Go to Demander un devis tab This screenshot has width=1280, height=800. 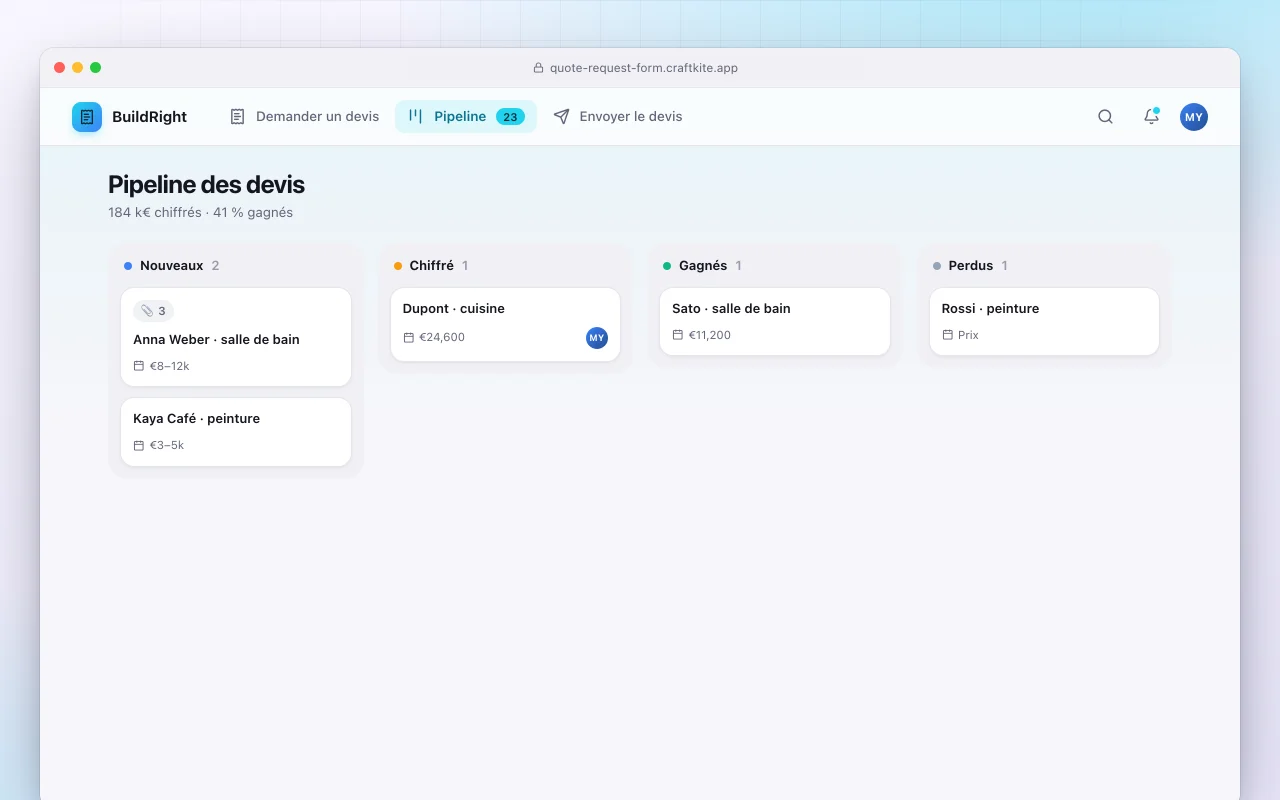(x=304, y=117)
